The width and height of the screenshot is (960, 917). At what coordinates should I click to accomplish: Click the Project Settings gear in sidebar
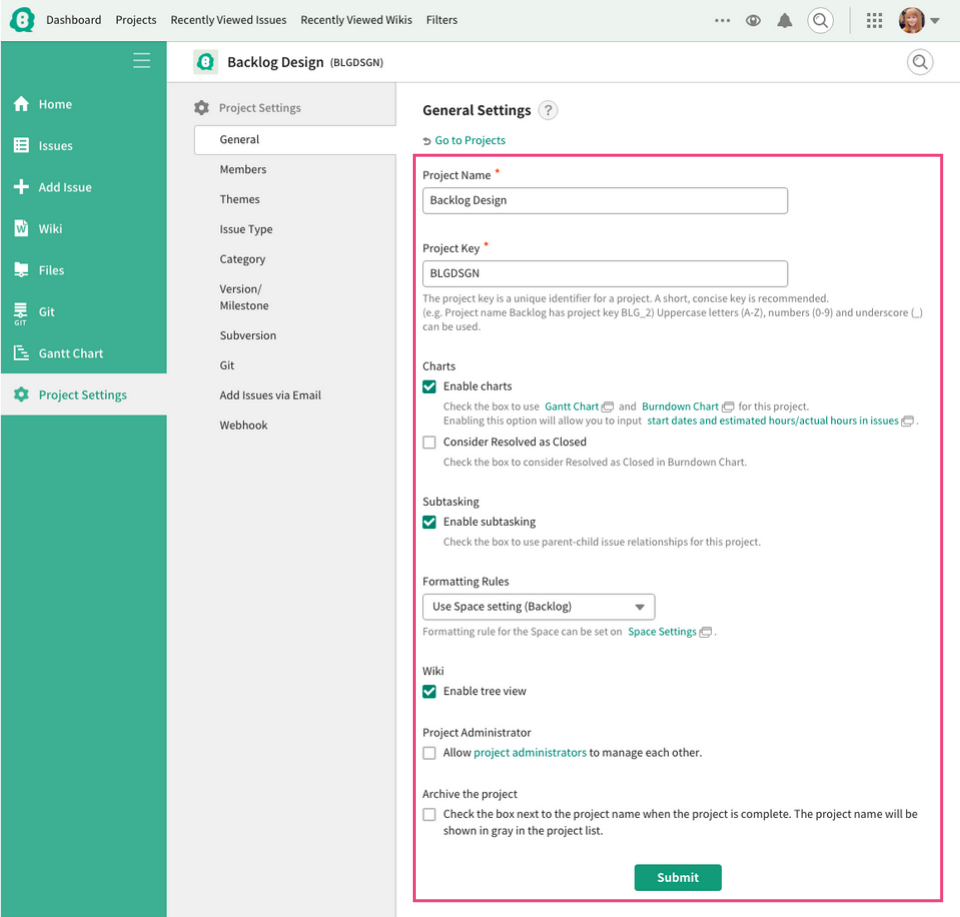pos(21,395)
